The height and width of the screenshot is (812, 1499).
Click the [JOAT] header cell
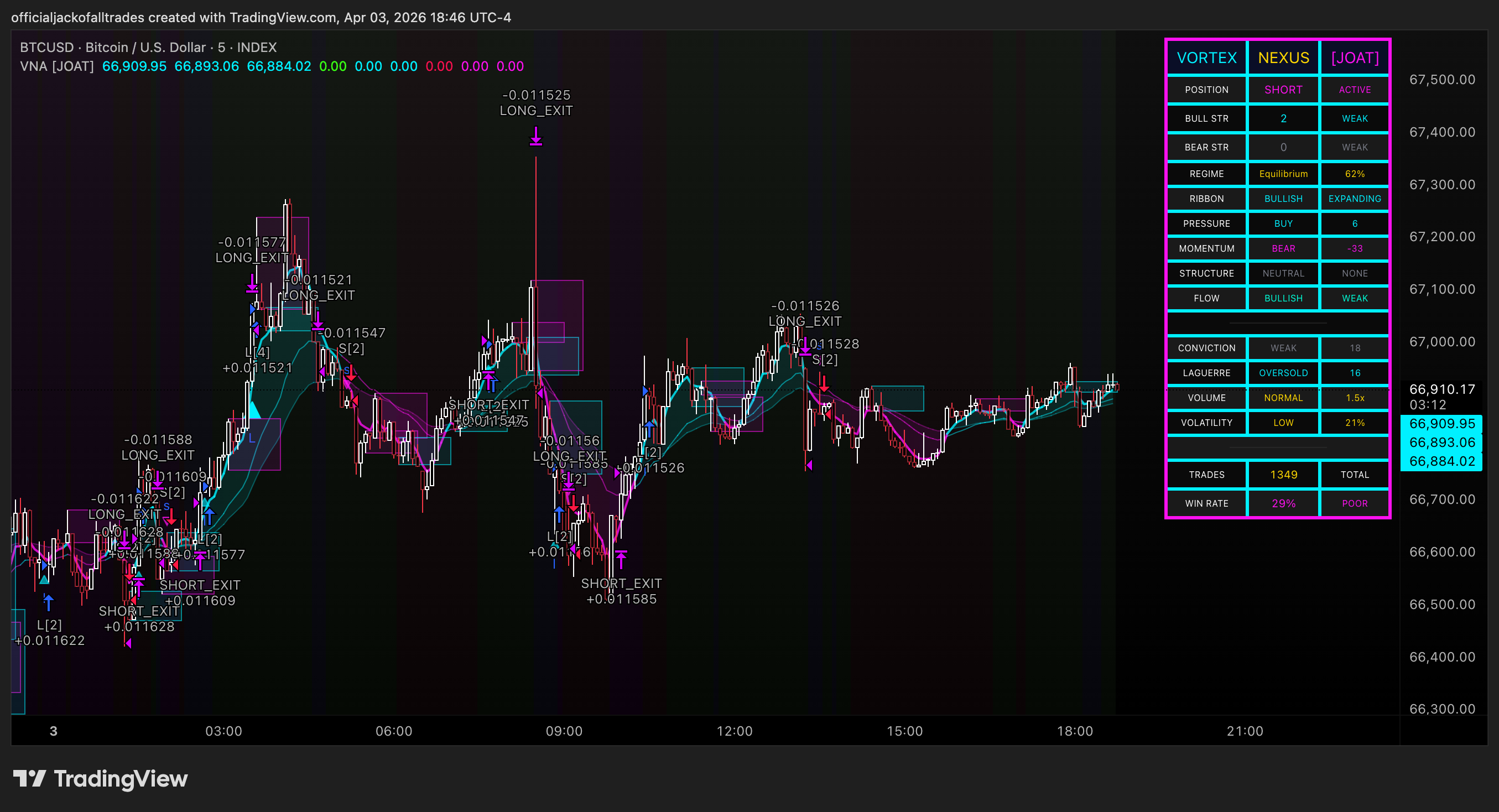tap(1355, 58)
